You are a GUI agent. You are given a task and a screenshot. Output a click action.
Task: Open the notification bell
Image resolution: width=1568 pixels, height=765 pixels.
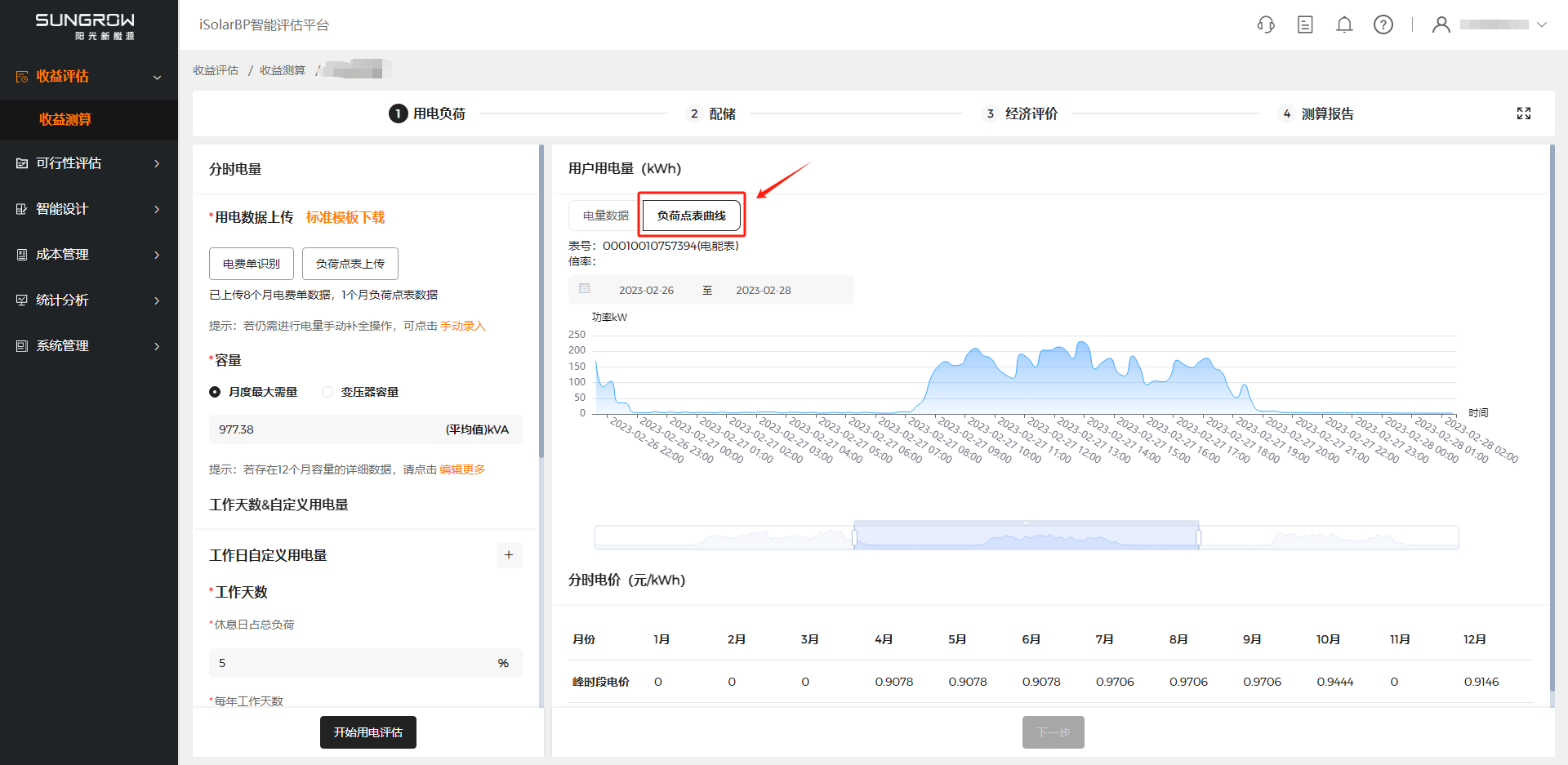click(1344, 24)
